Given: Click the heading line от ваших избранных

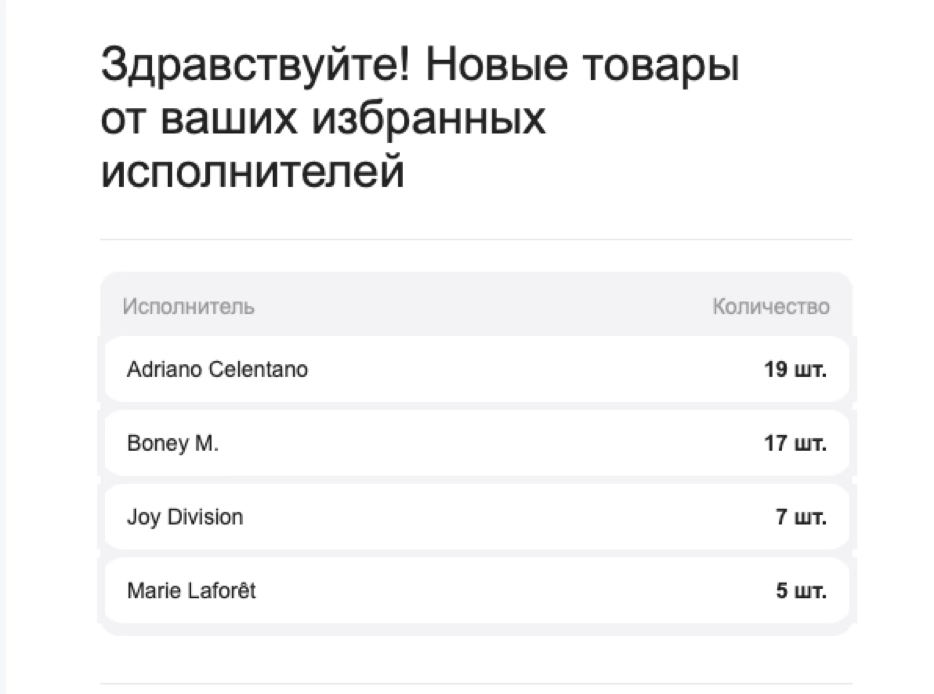Looking at the screenshot, I should click(x=323, y=119).
